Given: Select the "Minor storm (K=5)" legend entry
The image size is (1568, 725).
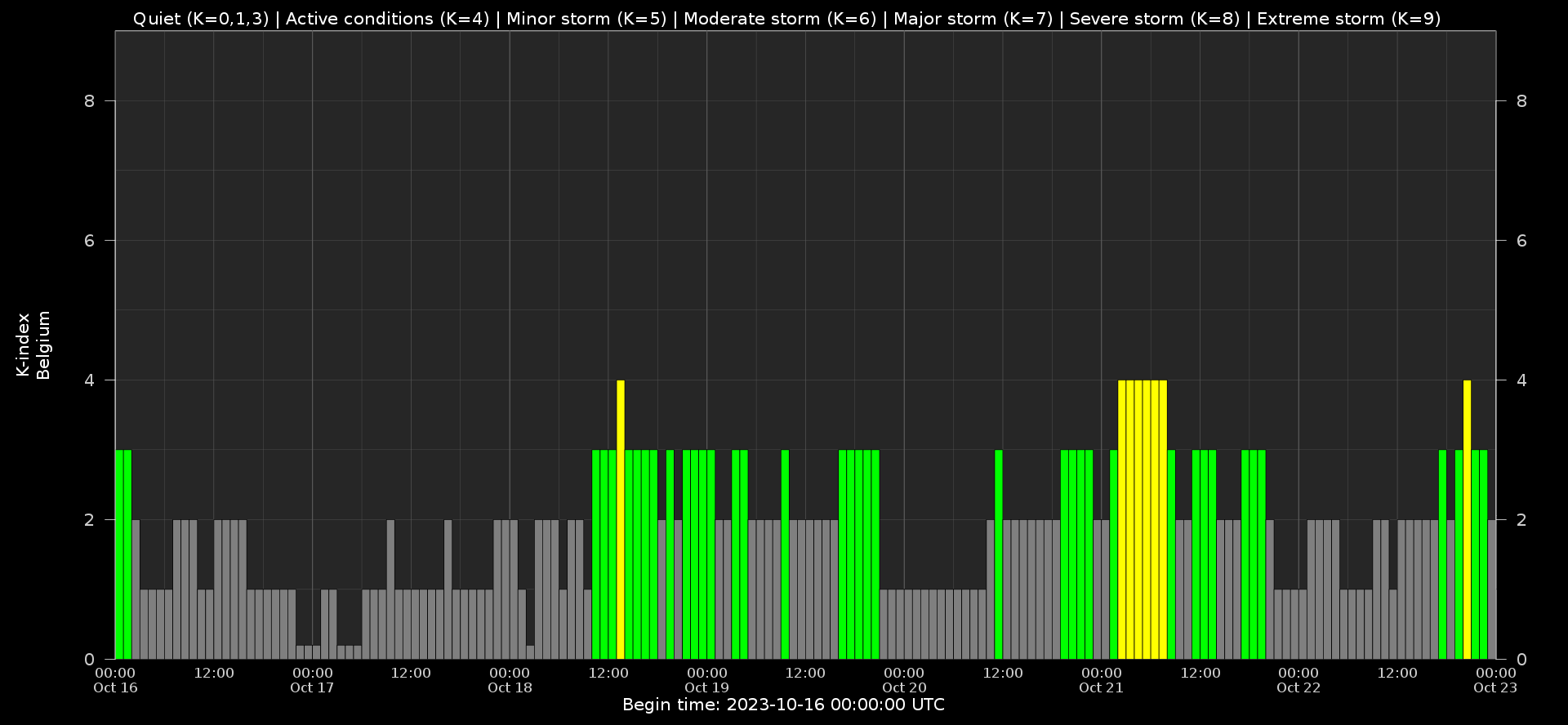Looking at the screenshot, I should point(586,19).
